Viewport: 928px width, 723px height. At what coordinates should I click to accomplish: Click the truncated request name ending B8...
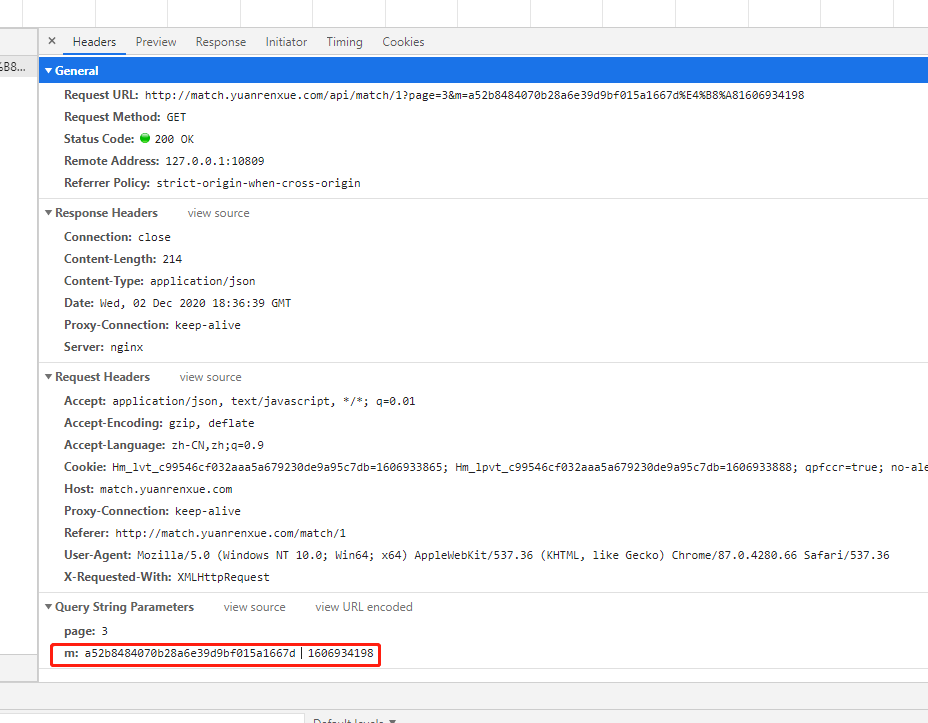[13, 67]
